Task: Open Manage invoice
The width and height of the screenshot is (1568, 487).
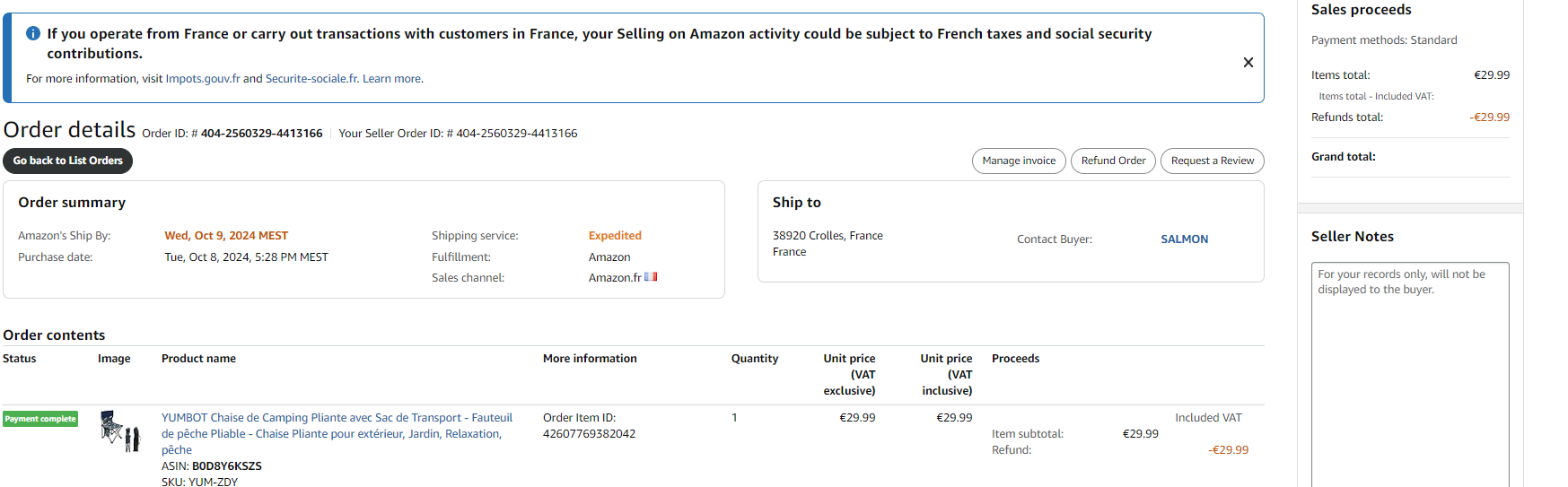Action: click(x=1019, y=161)
